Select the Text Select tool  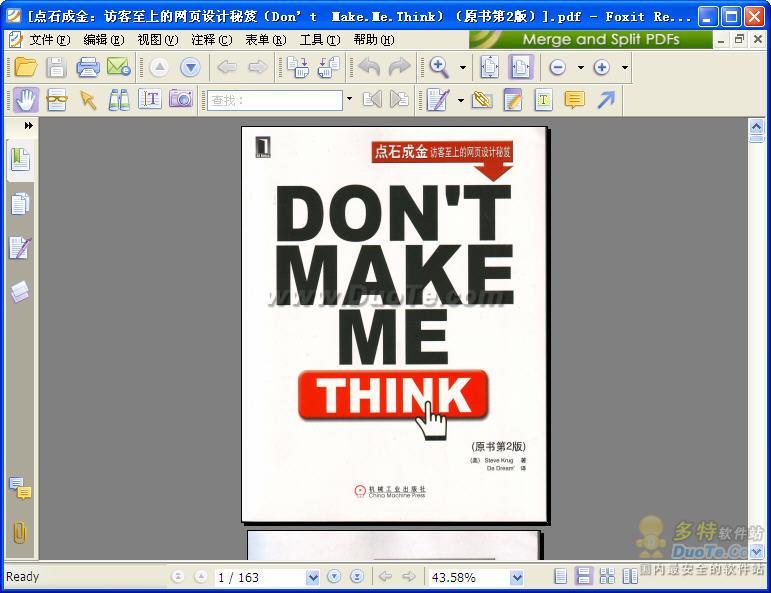point(149,100)
